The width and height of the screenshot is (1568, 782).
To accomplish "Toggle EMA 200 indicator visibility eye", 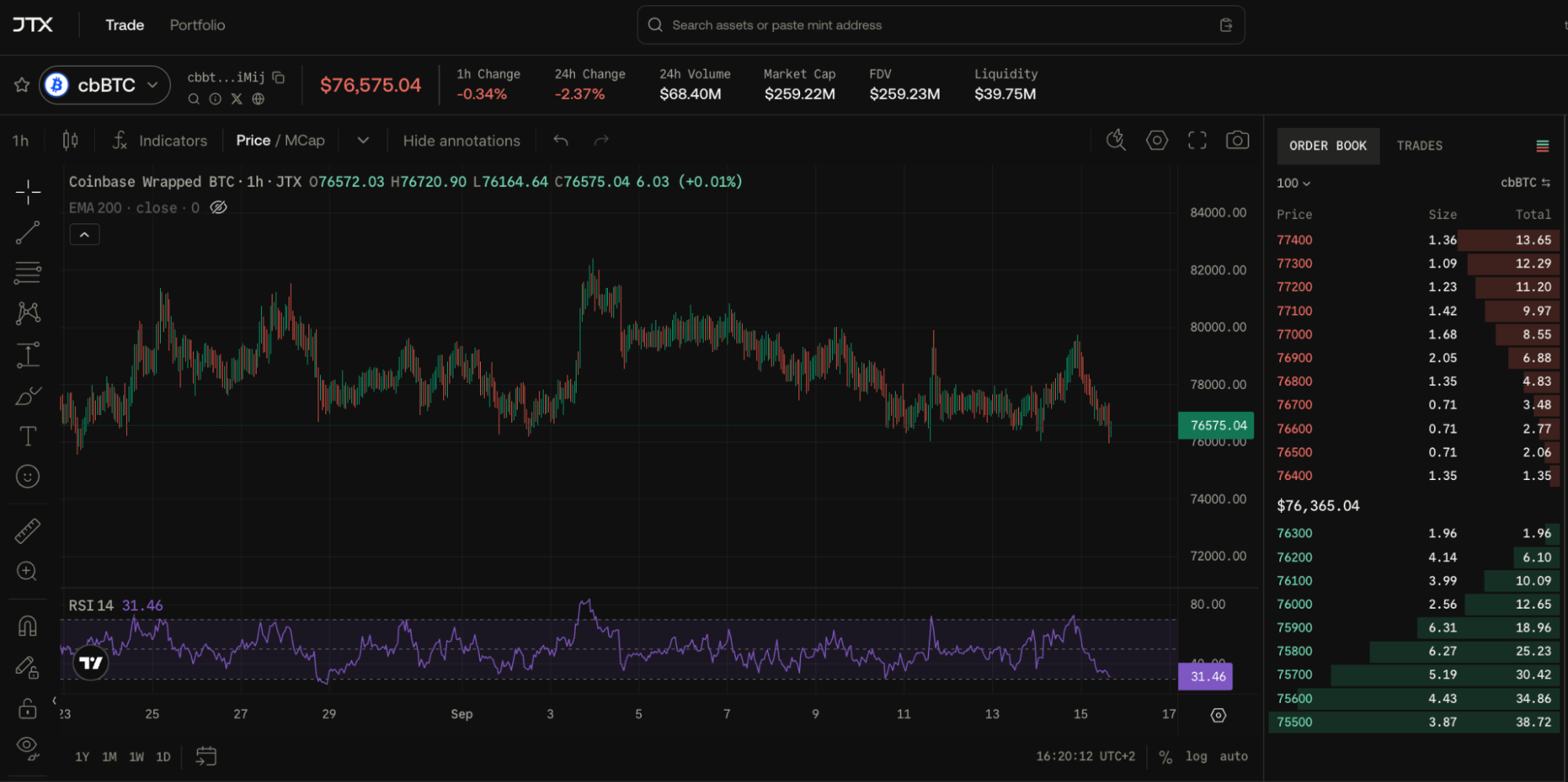I will (x=219, y=207).
